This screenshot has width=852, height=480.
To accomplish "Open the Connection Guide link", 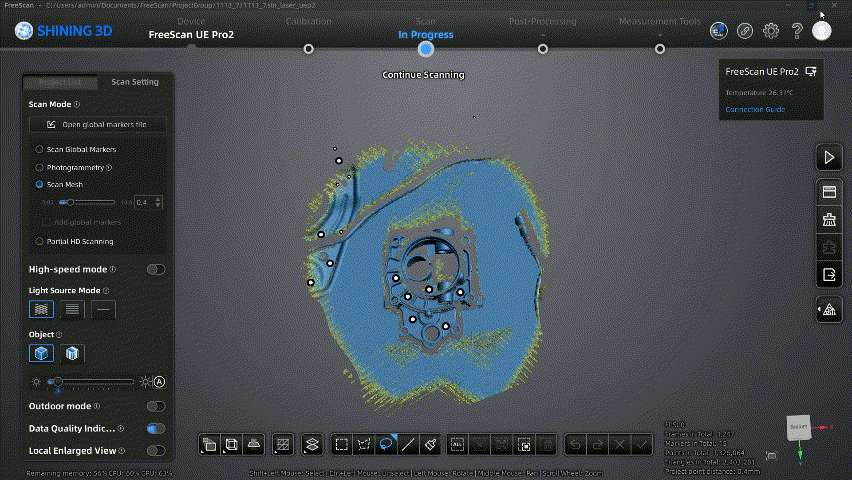I will tap(755, 109).
